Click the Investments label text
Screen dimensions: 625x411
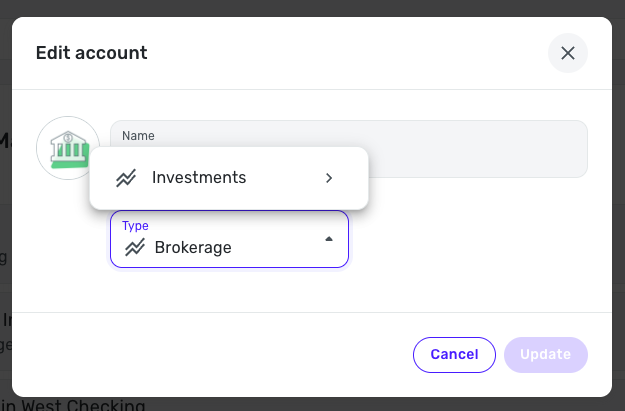(199, 178)
